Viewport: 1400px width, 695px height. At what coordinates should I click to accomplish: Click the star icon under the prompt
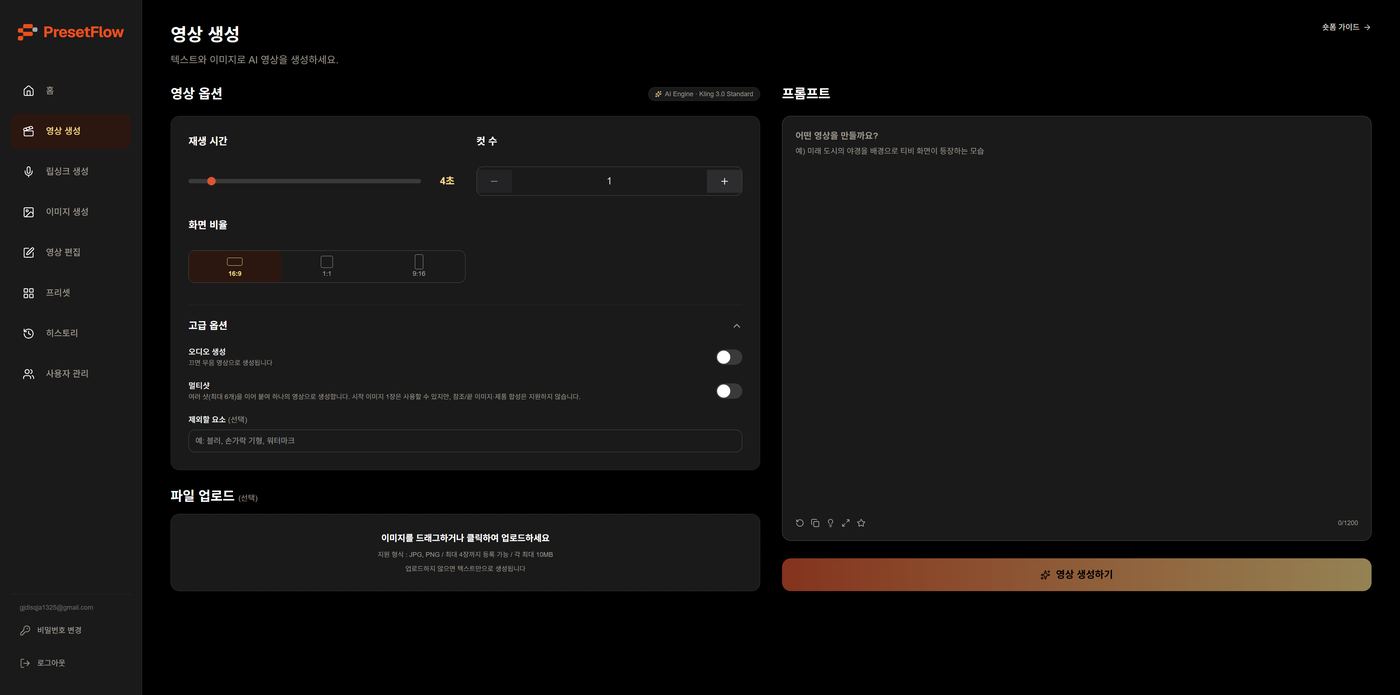point(861,523)
